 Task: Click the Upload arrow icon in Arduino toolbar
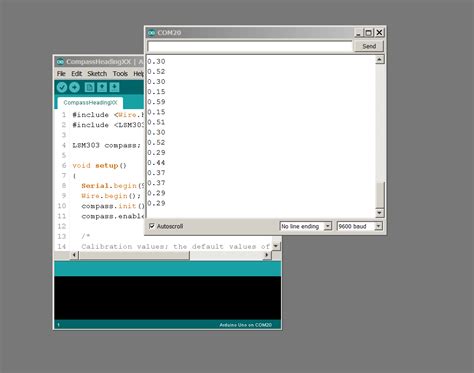coord(74,87)
